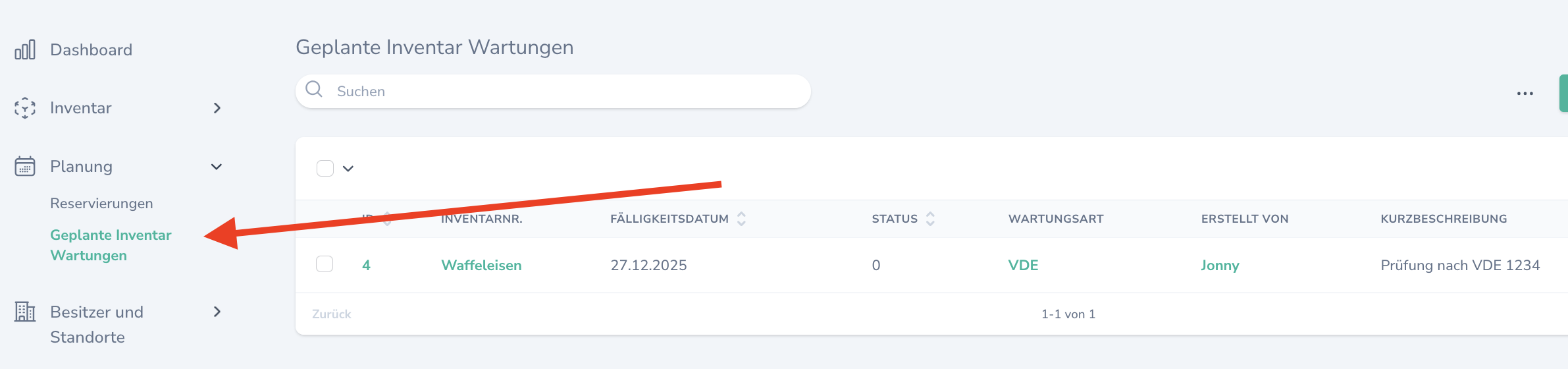
Task: Sort by Status using sort arrows
Action: point(930,219)
